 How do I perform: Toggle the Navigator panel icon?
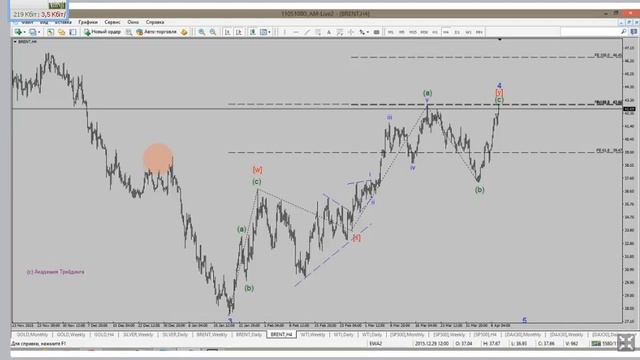click(x=73, y=32)
